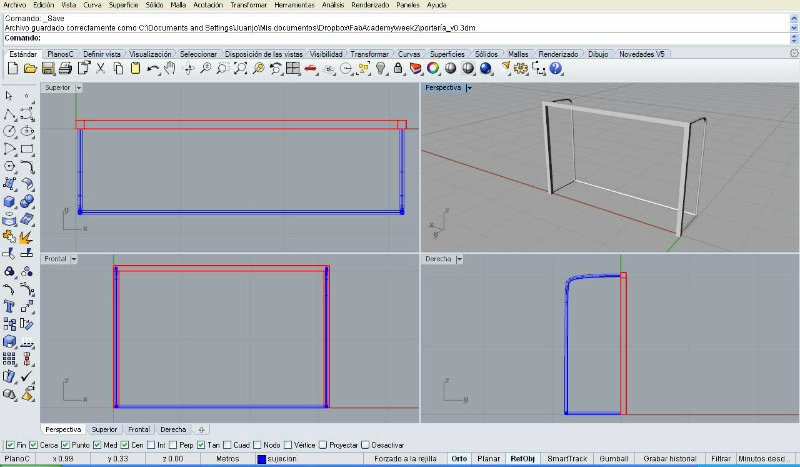Select the Polygon hexagon tool
This screenshot has width=800, height=467.
coord(9,166)
